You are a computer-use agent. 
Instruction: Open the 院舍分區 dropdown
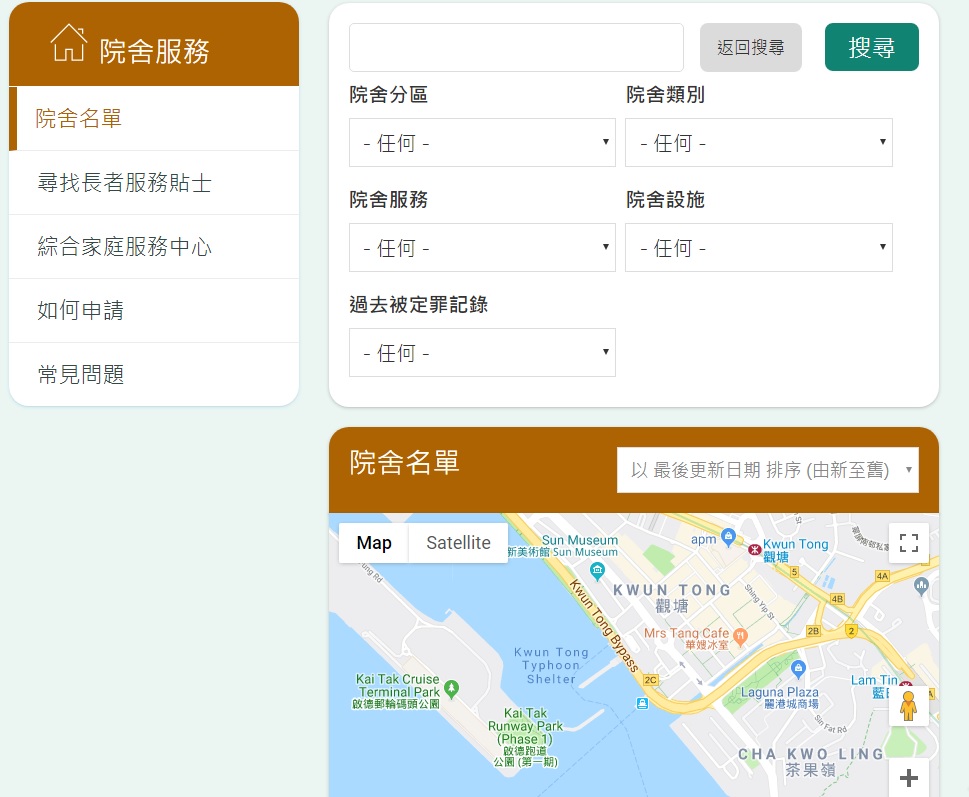tap(482, 143)
